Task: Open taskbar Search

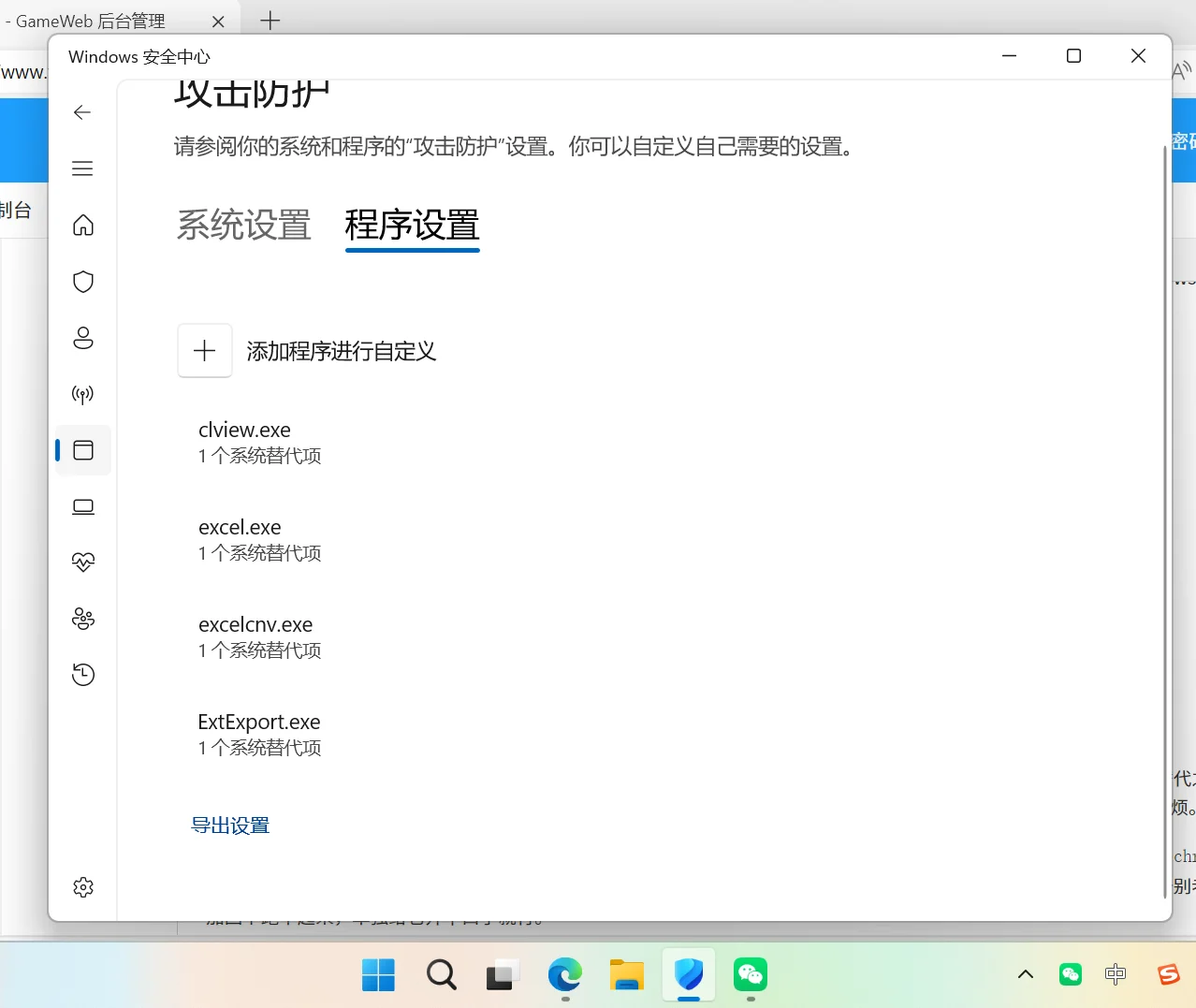Action: tap(441, 975)
